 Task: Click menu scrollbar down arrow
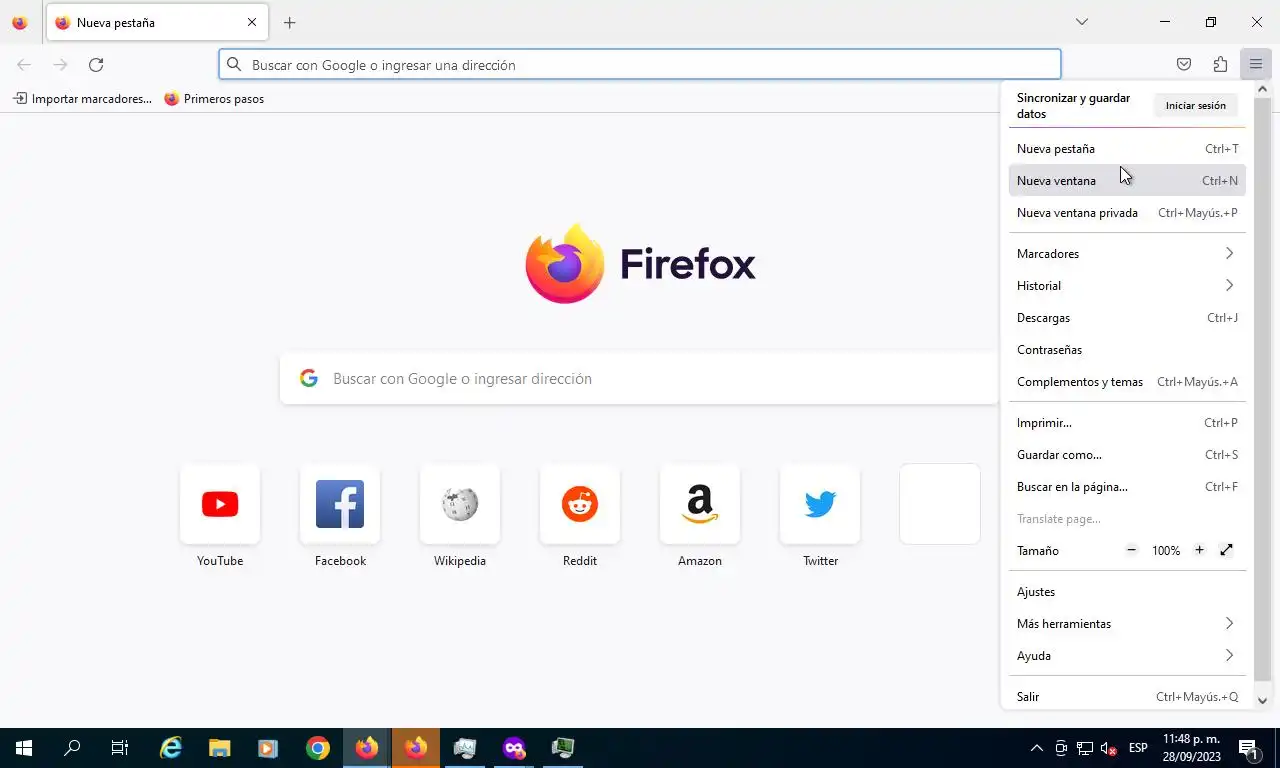tap(1262, 701)
